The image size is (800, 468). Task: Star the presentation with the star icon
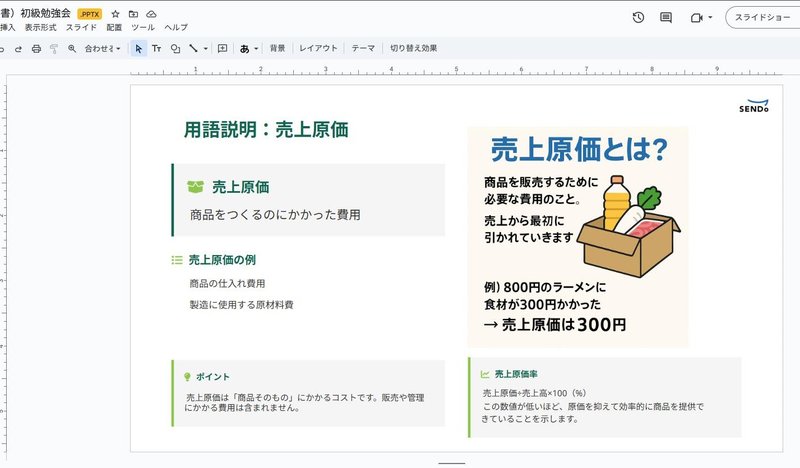pos(115,15)
